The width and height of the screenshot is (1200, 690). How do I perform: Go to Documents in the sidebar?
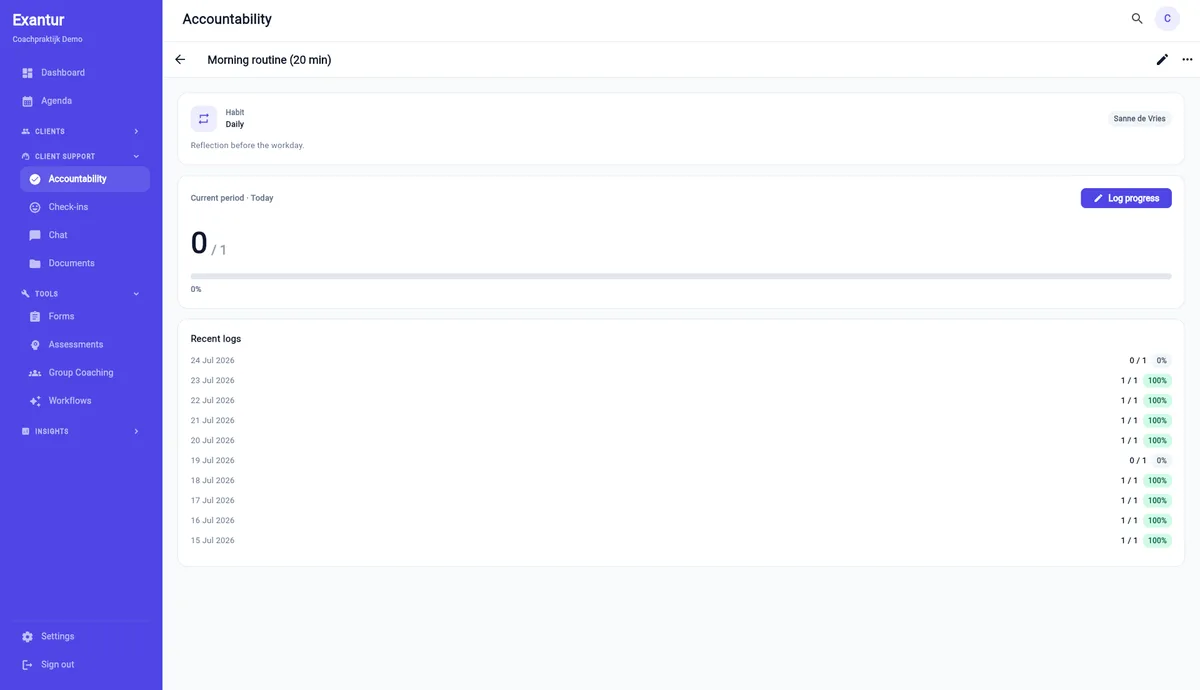click(x=85, y=263)
